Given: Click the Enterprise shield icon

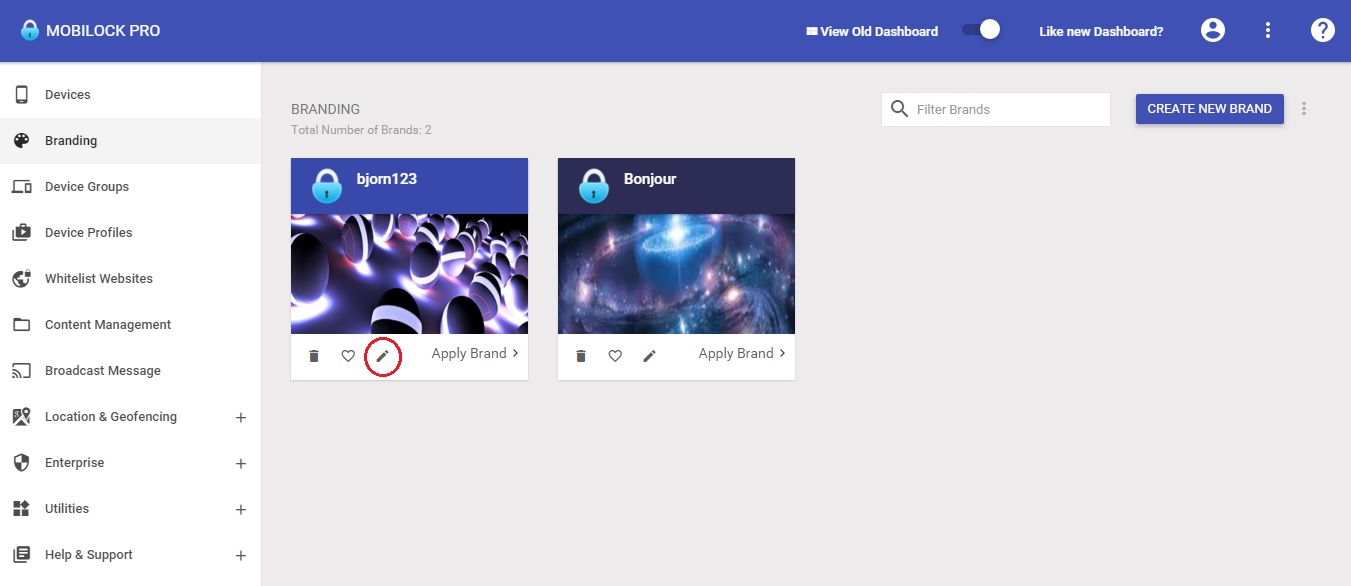Looking at the screenshot, I should [21, 463].
